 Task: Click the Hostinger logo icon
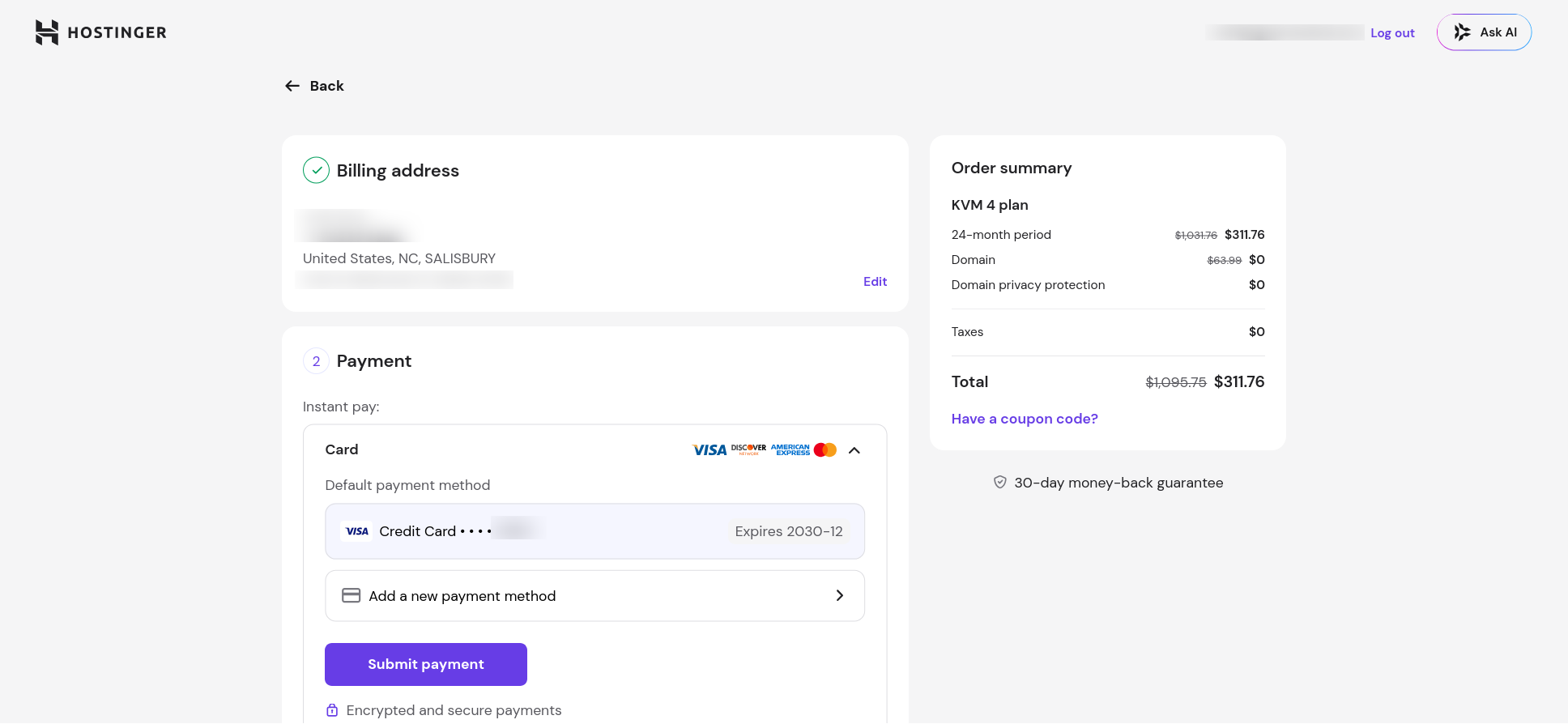point(47,32)
